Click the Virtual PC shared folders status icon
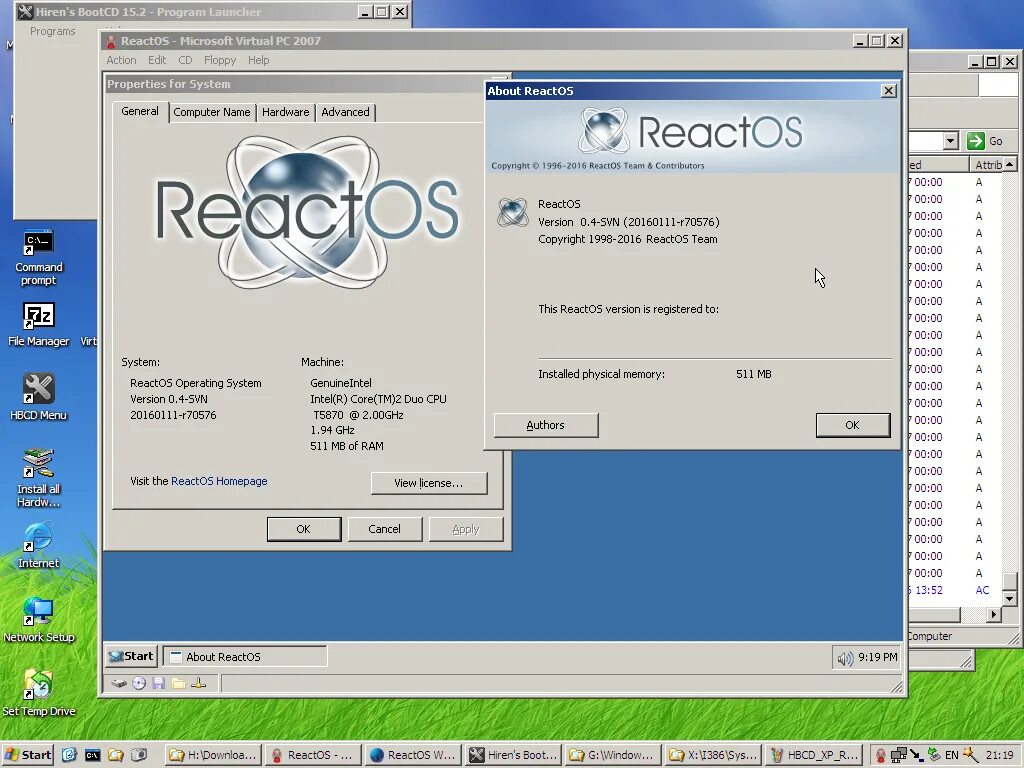Image resolution: width=1024 pixels, height=768 pixels. pyautogui.click(x=178, y=684)
